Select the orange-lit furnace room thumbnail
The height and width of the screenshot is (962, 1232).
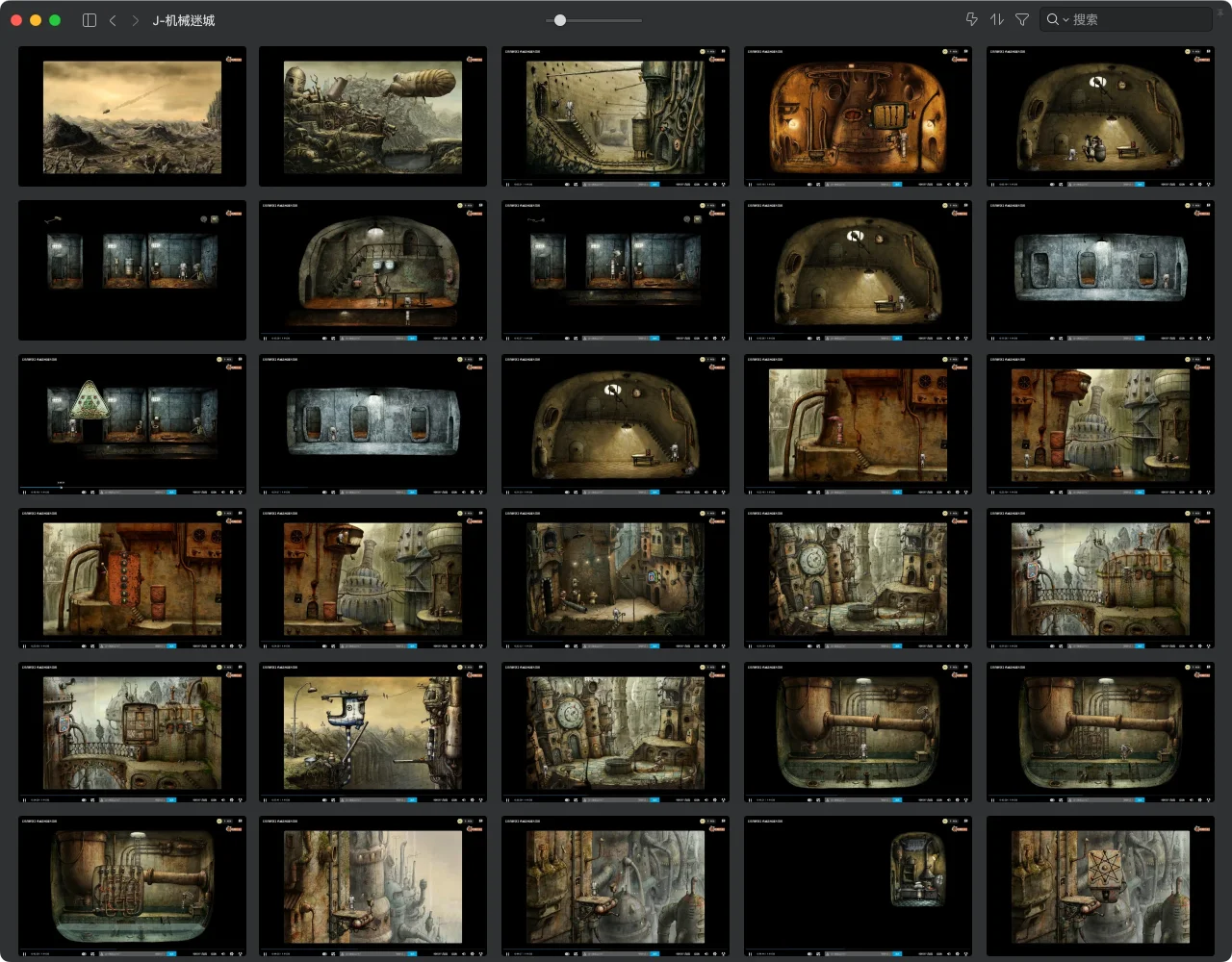[x=858, y=116]
